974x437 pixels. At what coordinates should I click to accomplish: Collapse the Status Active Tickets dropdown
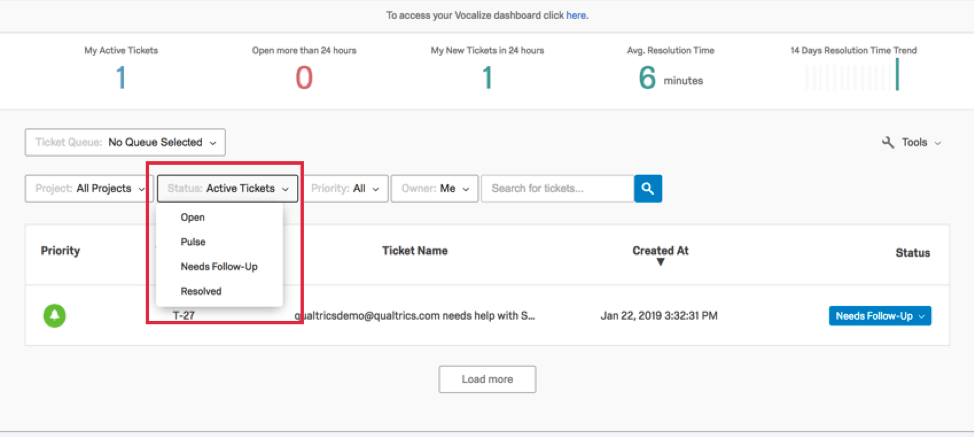pos(227,189)
